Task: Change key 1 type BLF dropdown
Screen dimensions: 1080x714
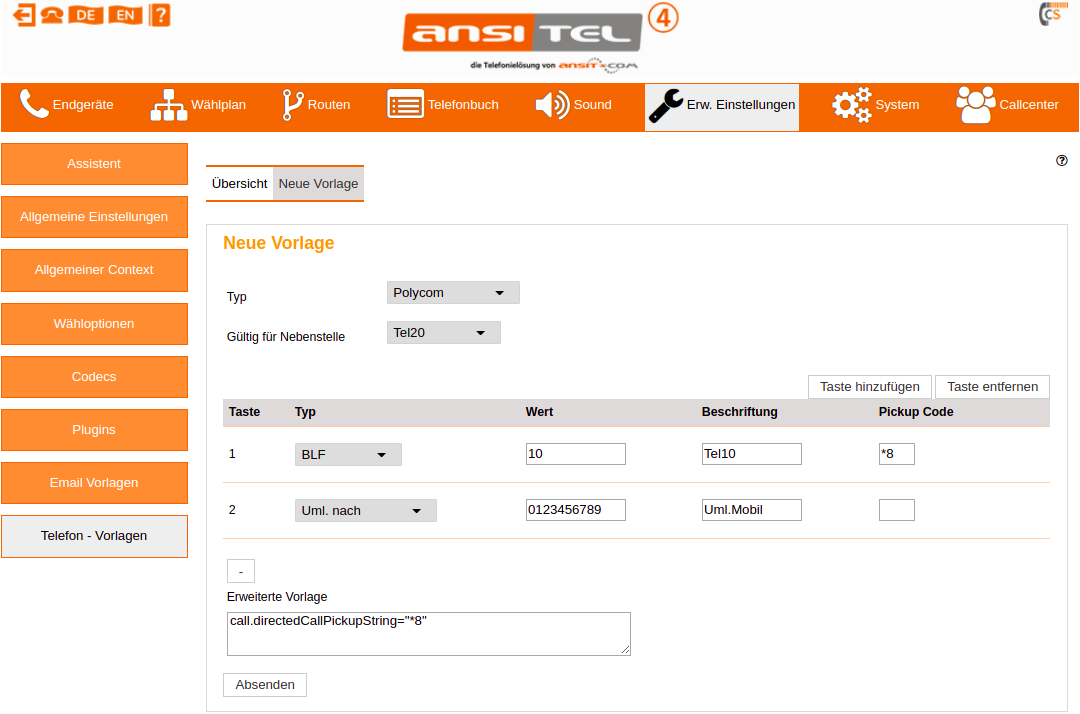Action: pyautogui.click(x=348, y=455)
